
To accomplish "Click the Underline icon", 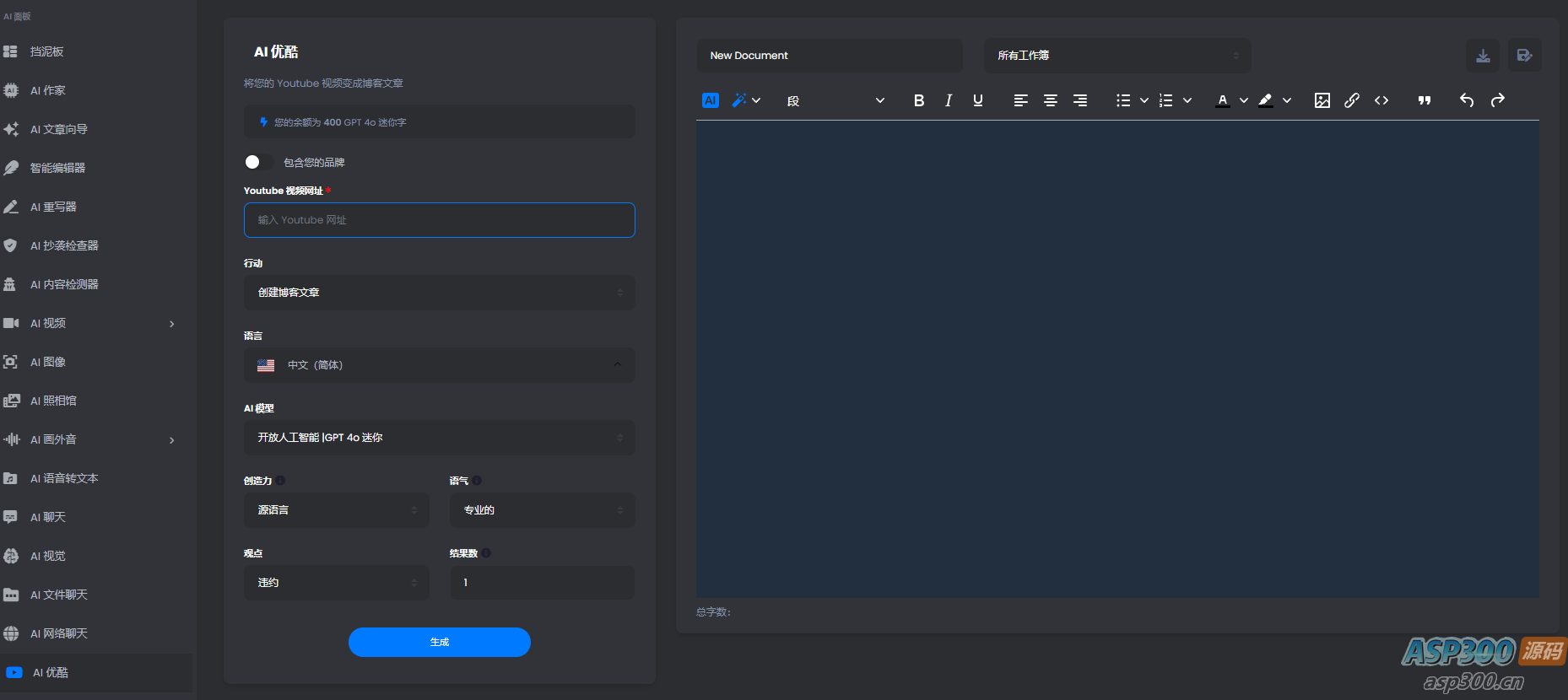I will click(978, 100).
